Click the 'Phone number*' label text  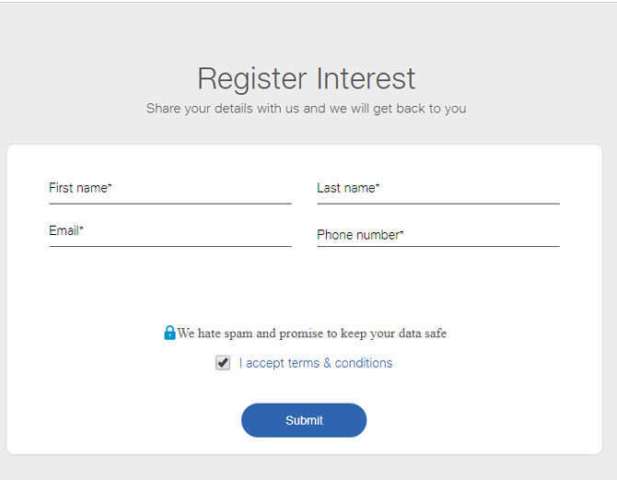(x=360, y=235)
